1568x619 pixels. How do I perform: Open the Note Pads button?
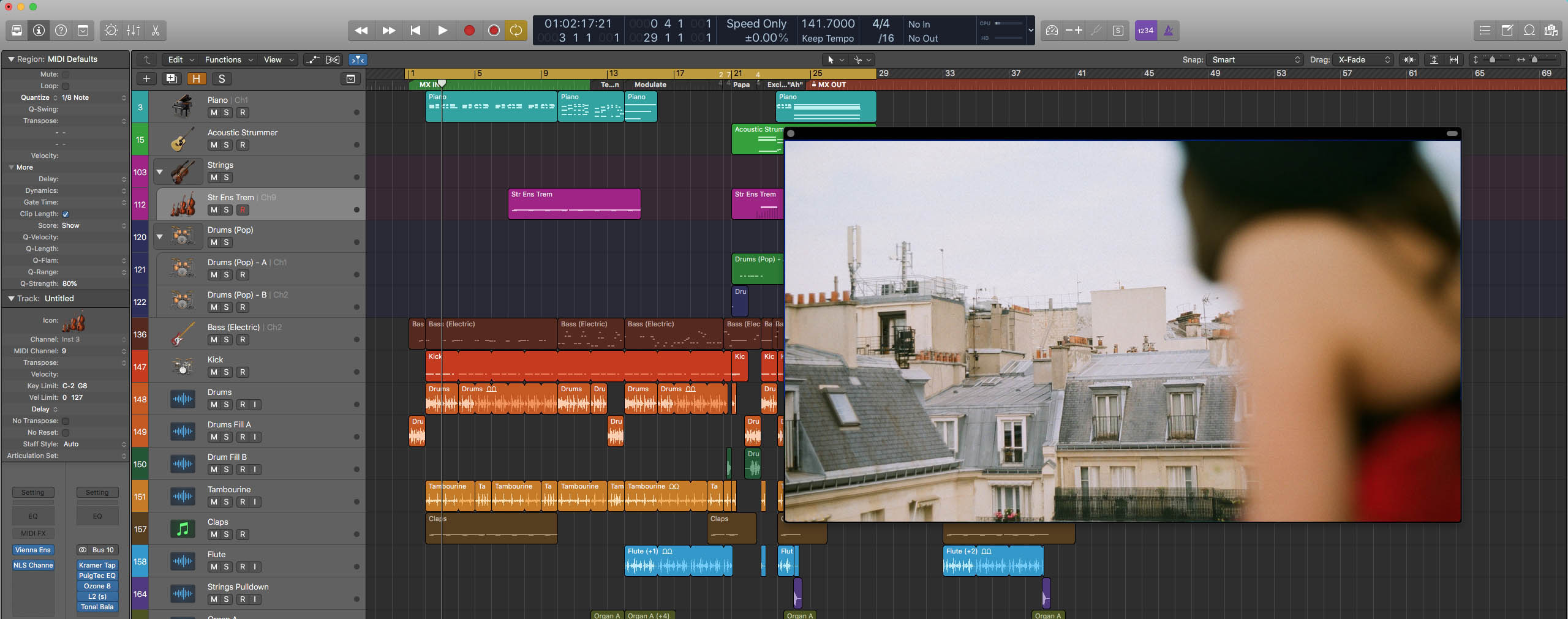(x=1507, y=30)
